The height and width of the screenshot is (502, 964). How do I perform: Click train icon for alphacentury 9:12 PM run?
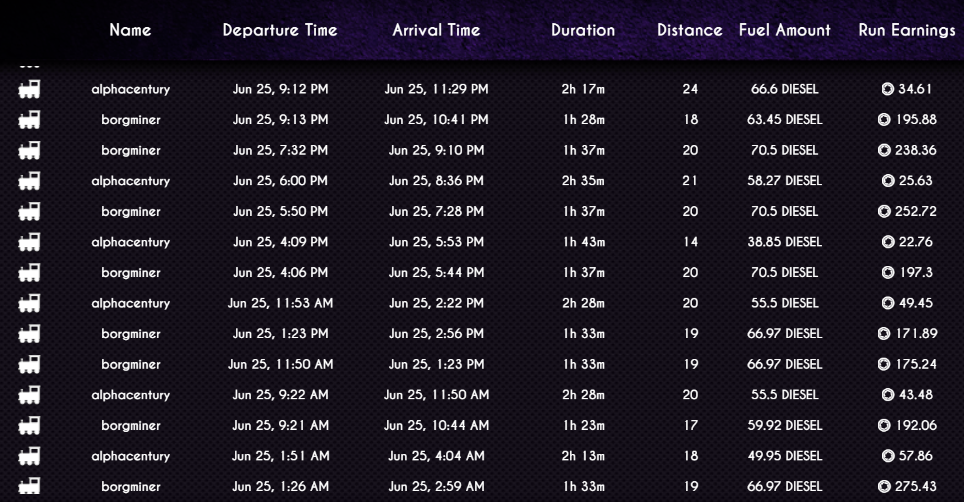pyautogui.click(x=29, y=89)
